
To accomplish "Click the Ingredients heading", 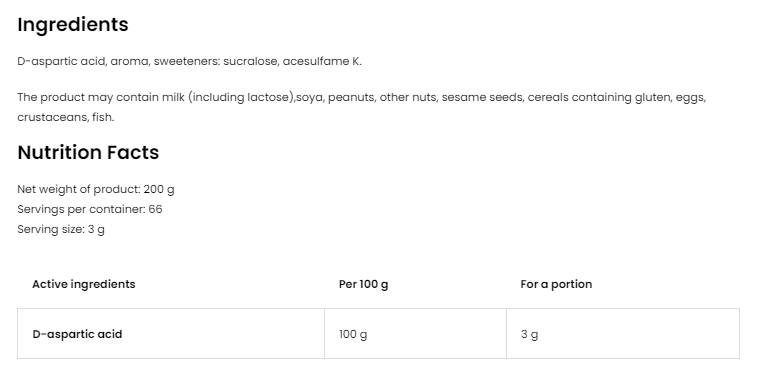I will pos(73,25).
